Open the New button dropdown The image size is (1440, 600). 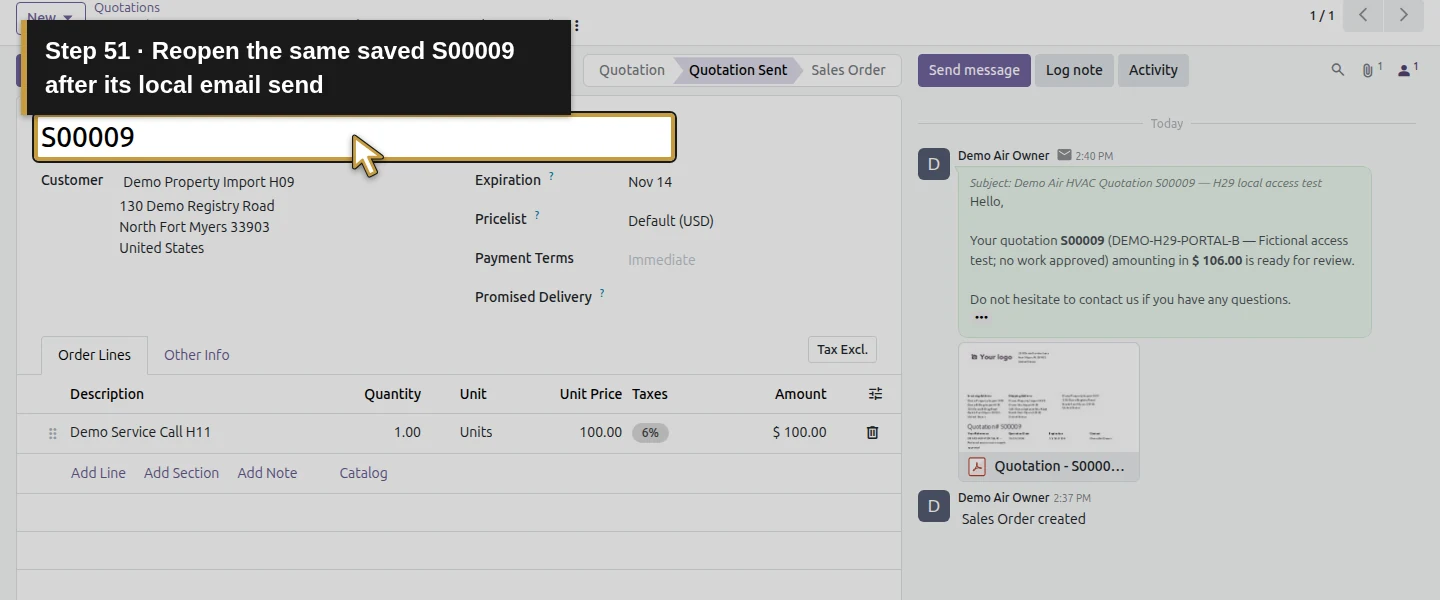68,18
